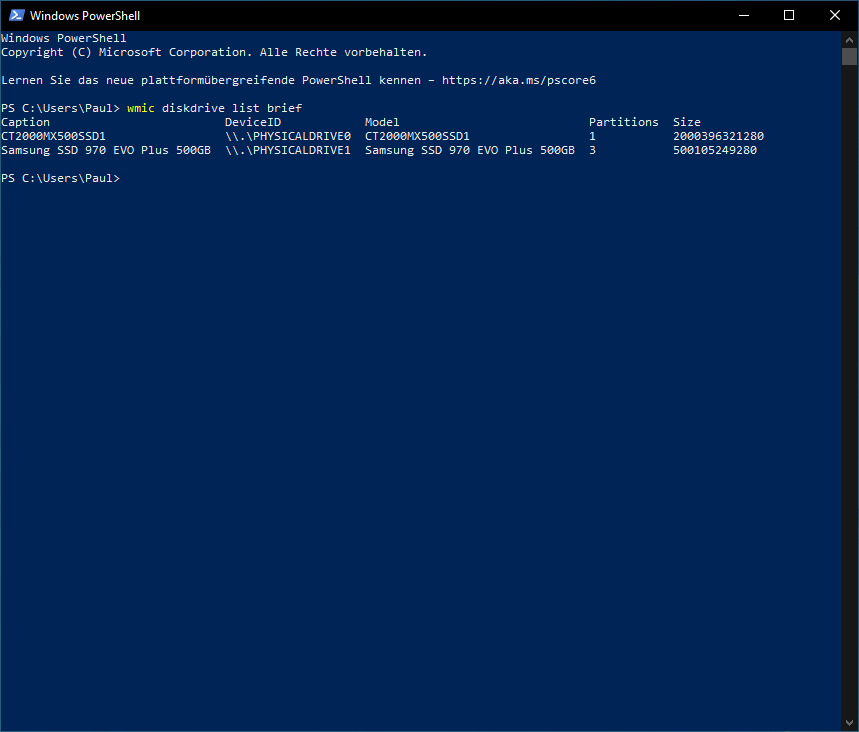Click the 'Size' column header
Image resolution: width=859 pixels, height=732 pixels.
tap(686, 122)
